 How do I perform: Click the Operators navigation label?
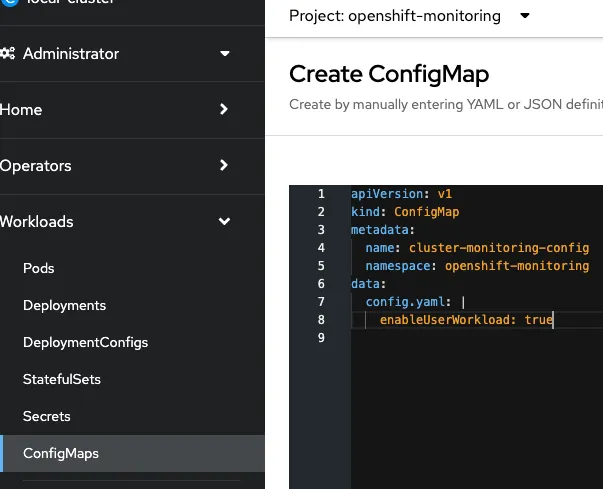36,166
